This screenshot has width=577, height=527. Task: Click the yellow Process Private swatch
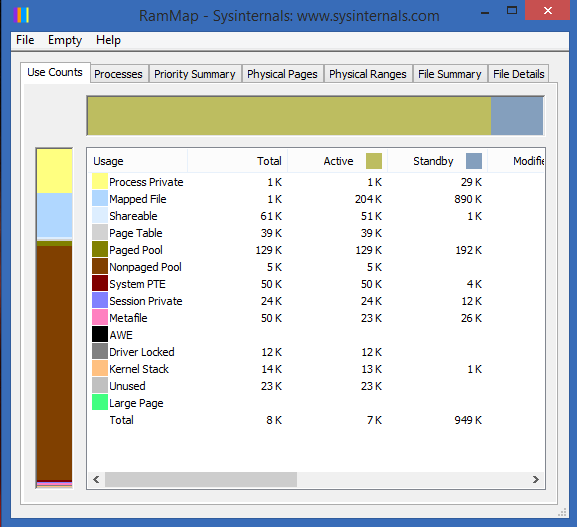[x=100, y=181]
